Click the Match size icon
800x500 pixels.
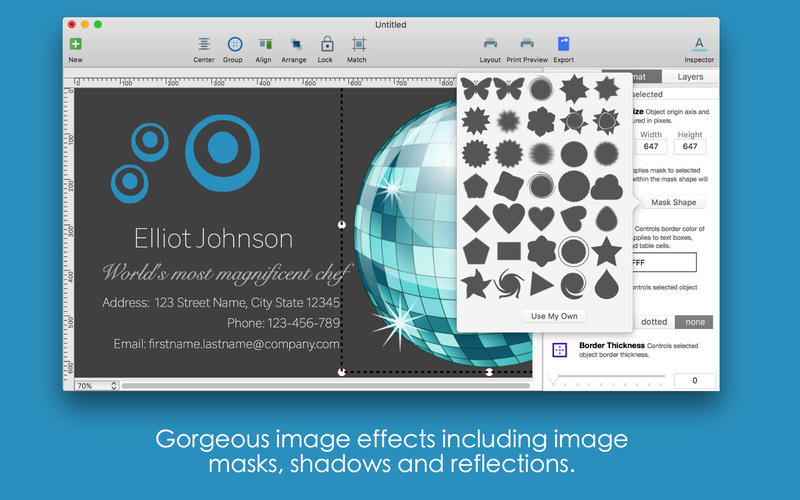[359, 44]
